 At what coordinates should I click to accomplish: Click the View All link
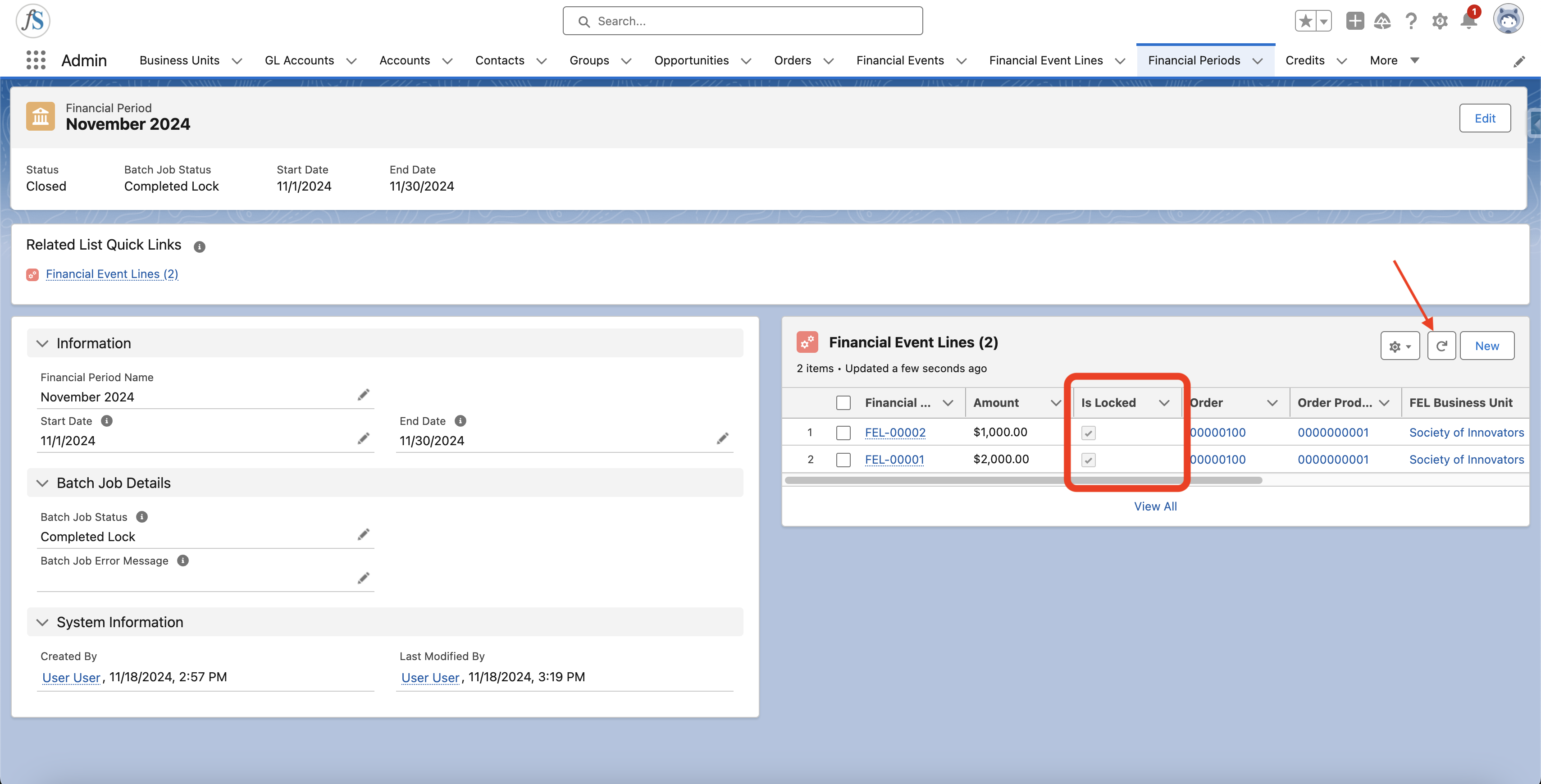(1155, 506)
